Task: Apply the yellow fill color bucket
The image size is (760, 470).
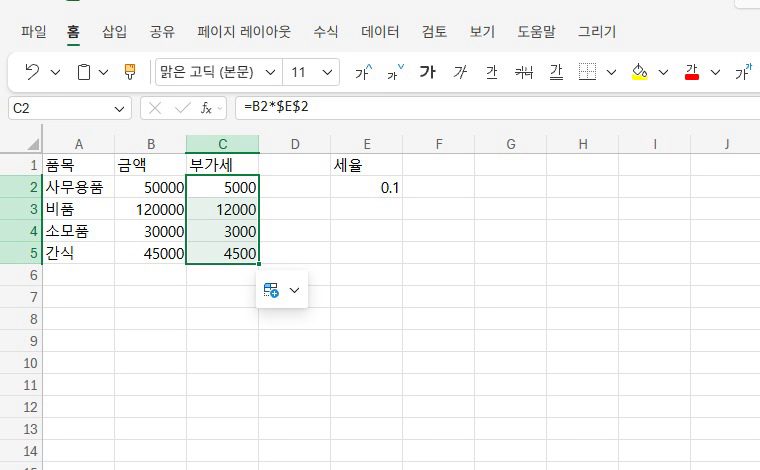Action: click(639, 72)
